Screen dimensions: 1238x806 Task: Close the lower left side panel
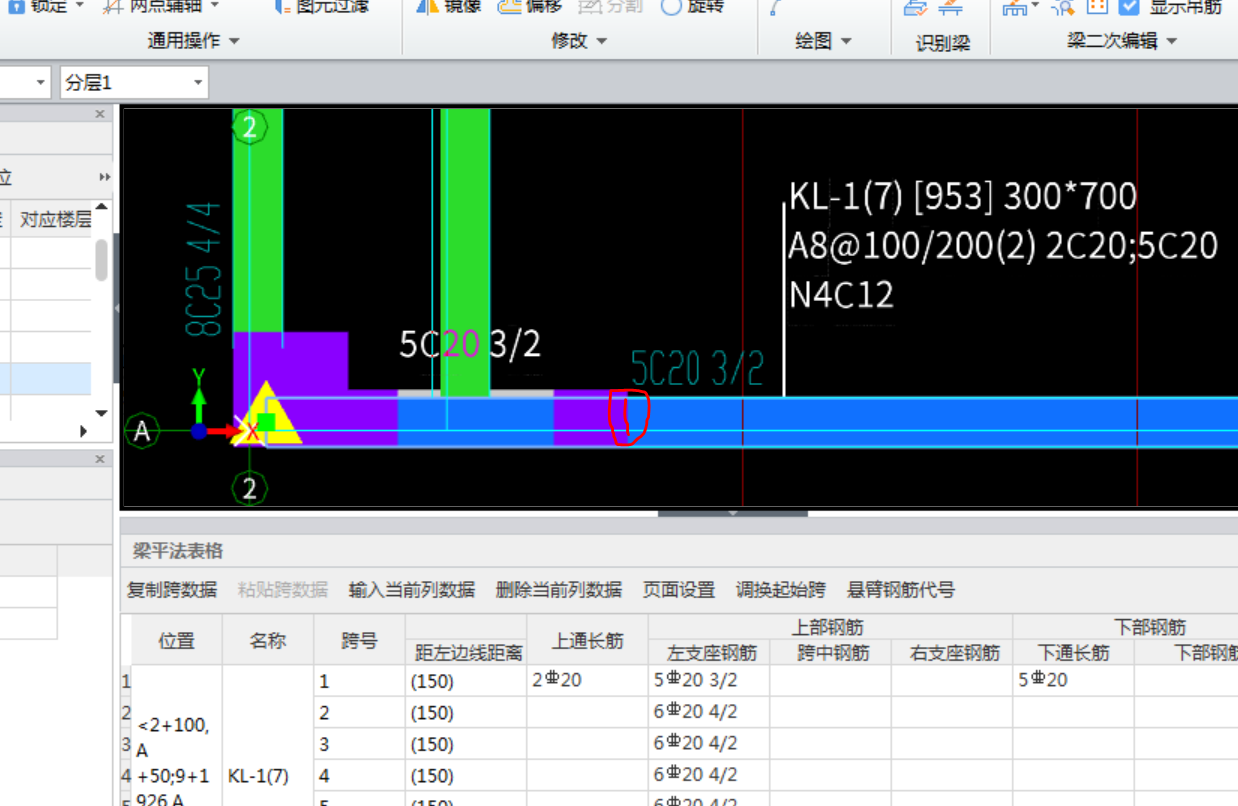tap(100, 459)
